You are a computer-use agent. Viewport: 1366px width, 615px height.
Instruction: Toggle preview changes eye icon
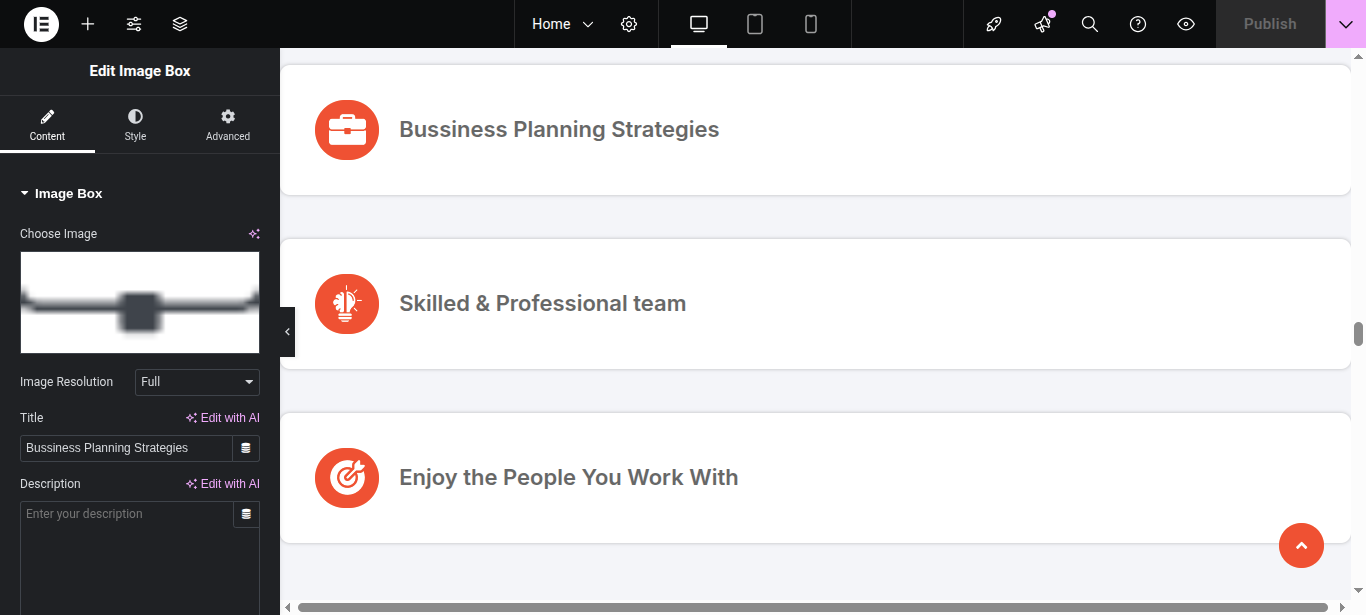(x=1186, y=24)
